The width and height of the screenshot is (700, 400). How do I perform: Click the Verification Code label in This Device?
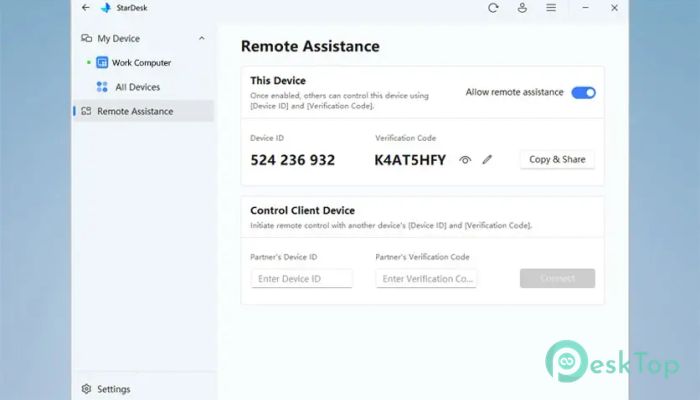[405, 138]
